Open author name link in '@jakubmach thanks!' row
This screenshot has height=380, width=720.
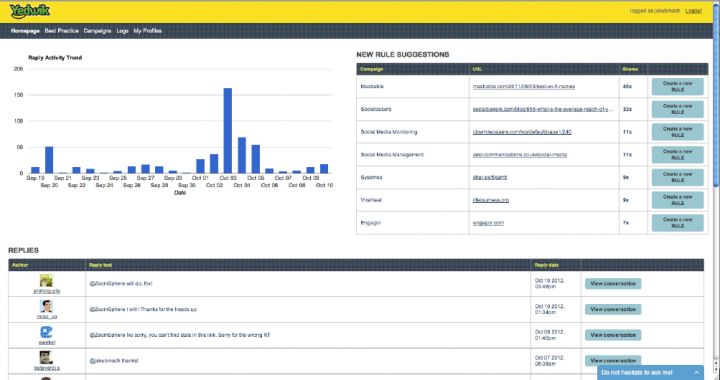point(47,368)
